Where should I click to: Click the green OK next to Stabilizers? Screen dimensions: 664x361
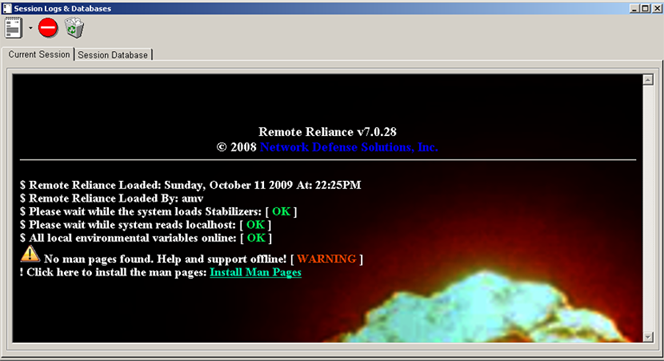point(281,211)
